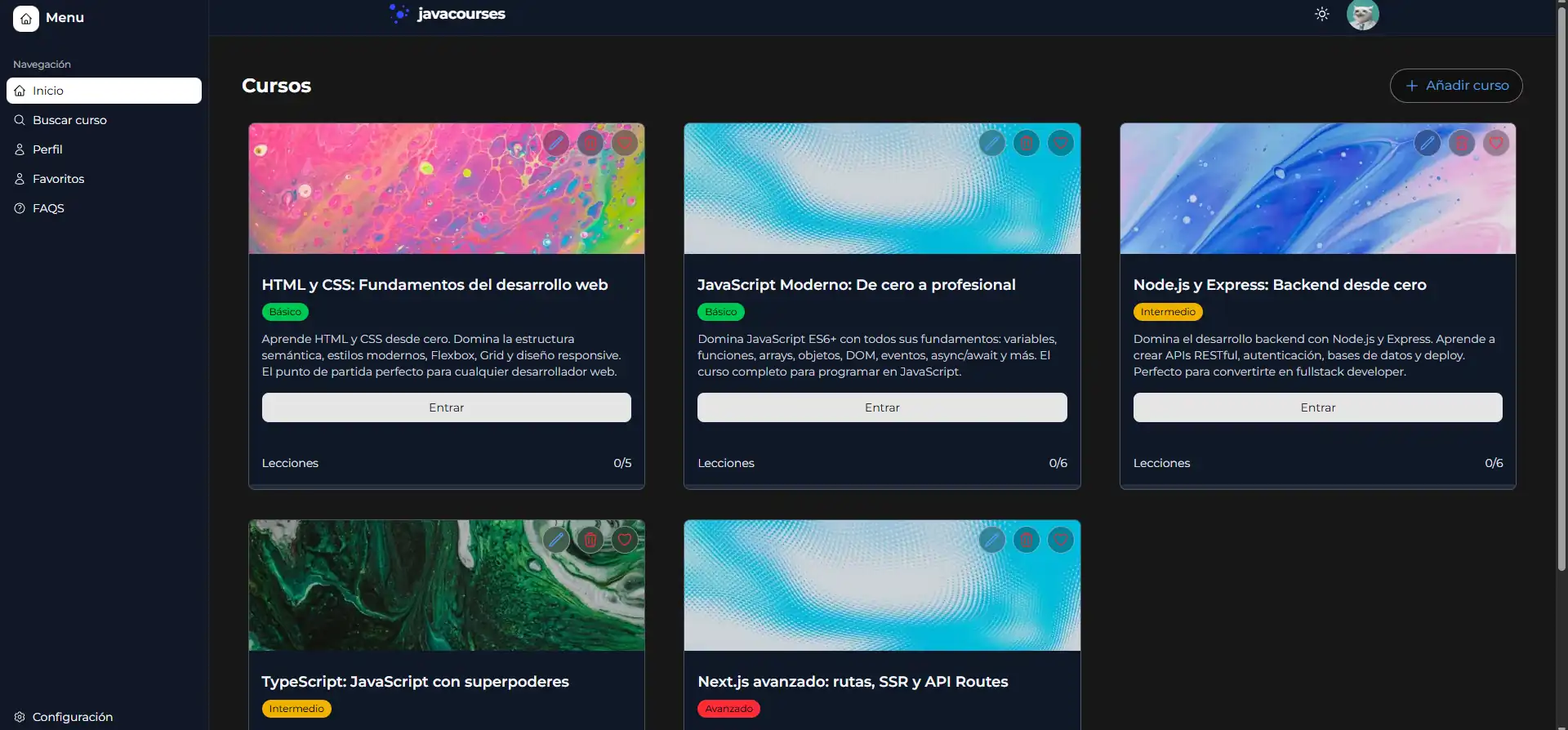
Task: Delete the HTML y CSS course
Action: click(590, 144)
